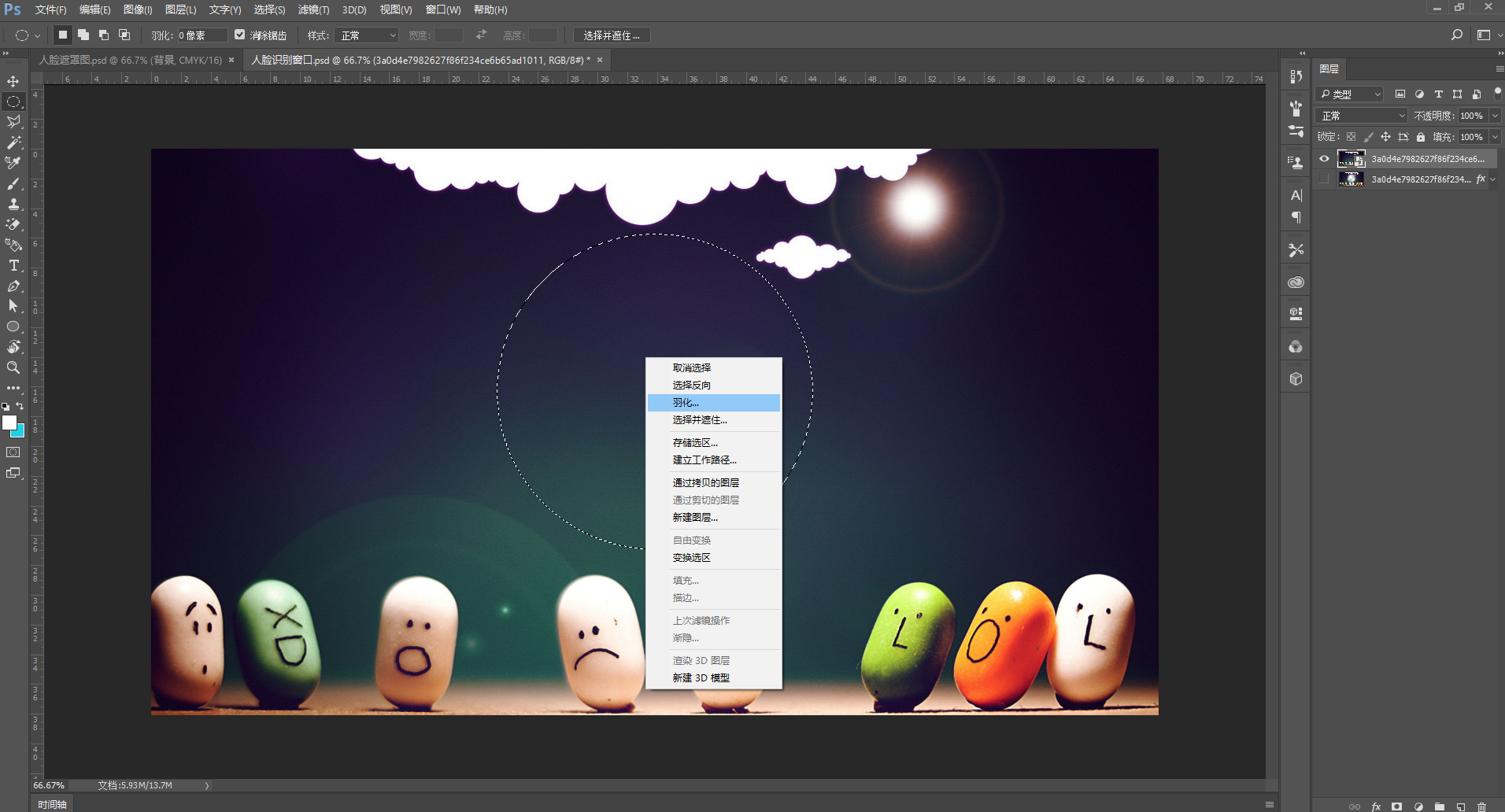Select the Zoom tool

point(13,367)
